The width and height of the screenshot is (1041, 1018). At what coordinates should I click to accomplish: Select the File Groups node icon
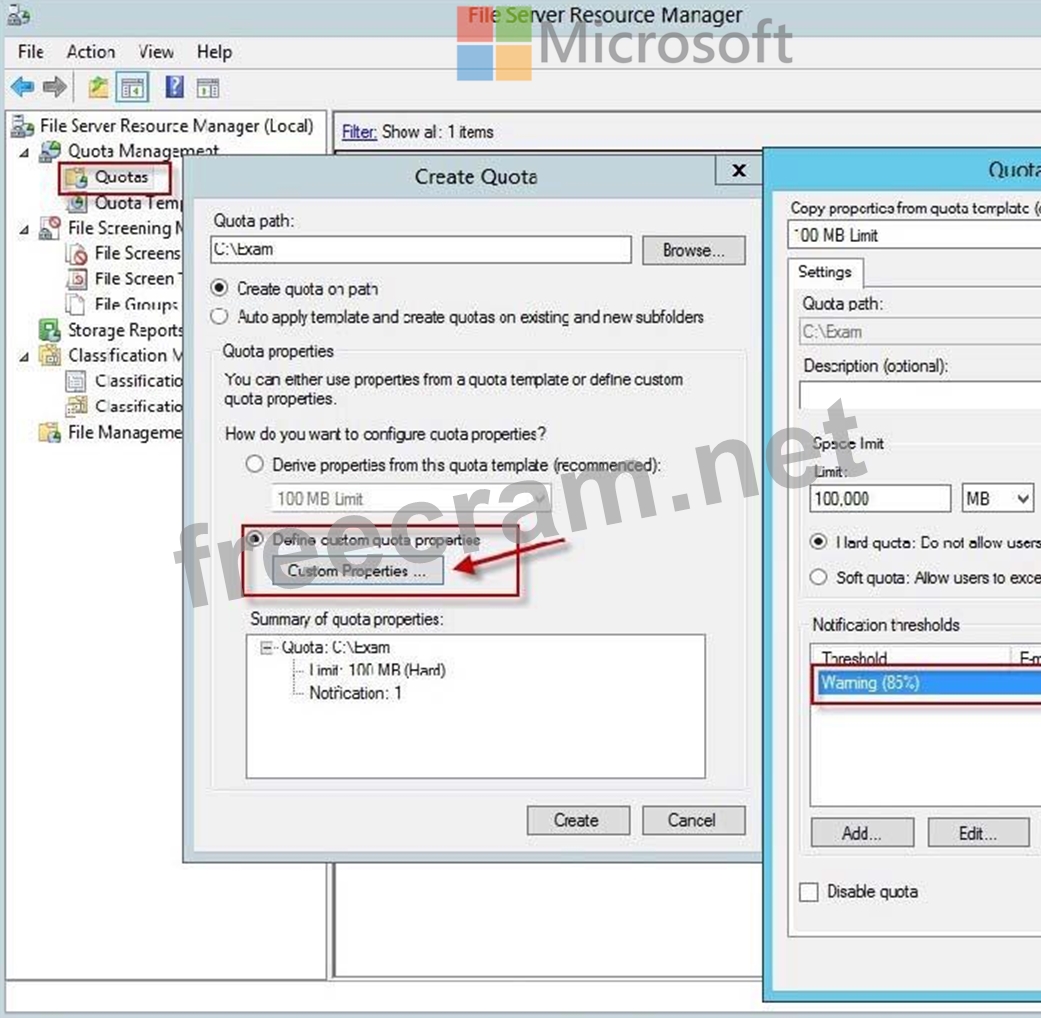pos(76,304)
